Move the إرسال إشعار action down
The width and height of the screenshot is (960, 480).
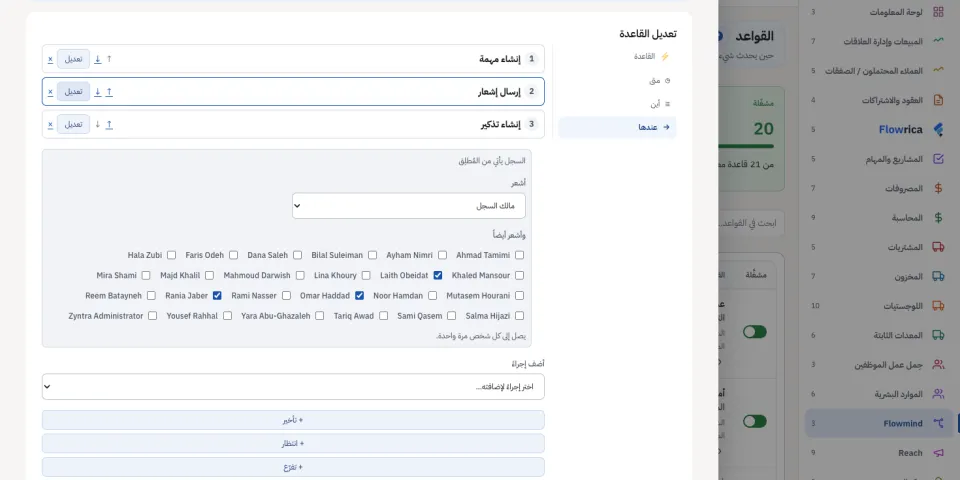97,92
